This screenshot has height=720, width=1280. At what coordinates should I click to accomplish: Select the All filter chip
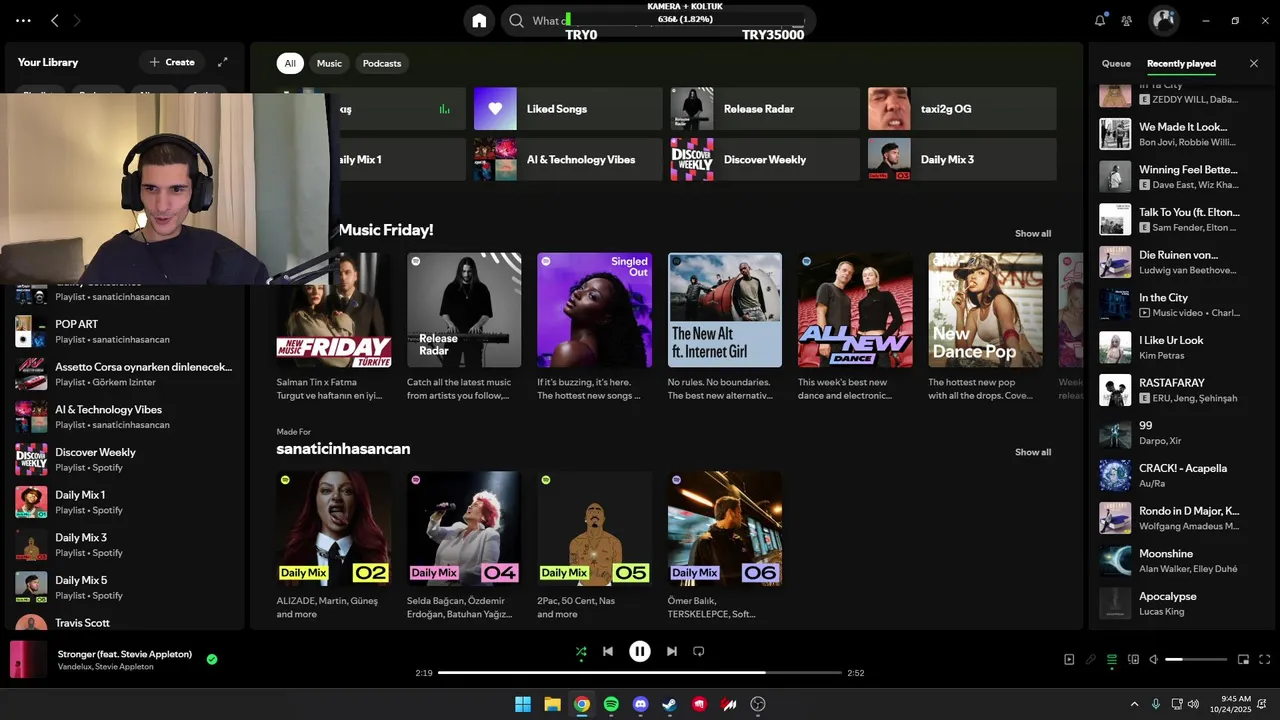click(x=290, y=63)
